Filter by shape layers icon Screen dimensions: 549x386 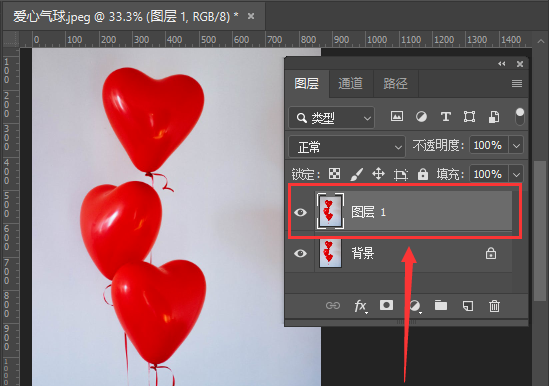(470, 116)
